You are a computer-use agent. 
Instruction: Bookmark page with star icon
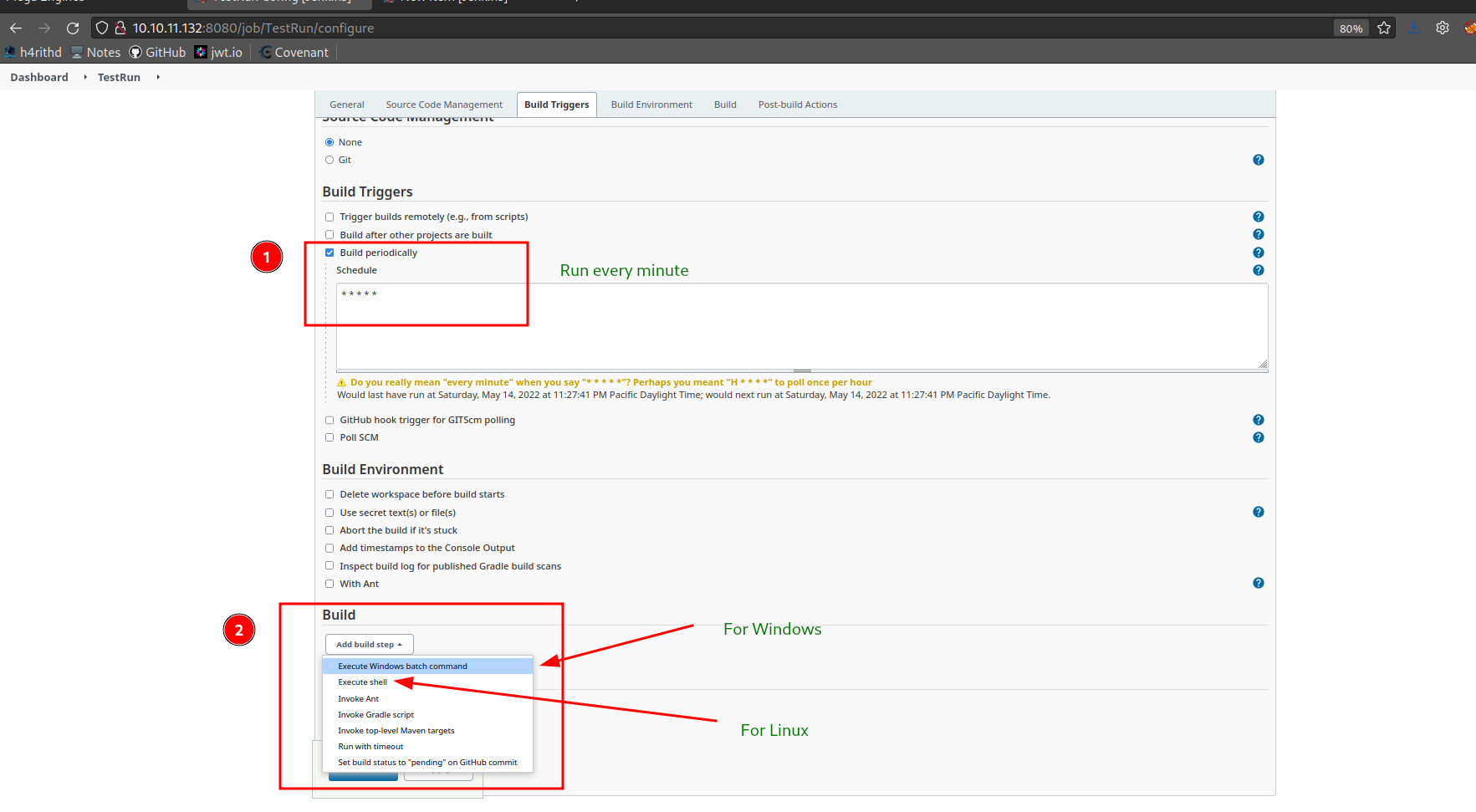[x=1384, y=28]
